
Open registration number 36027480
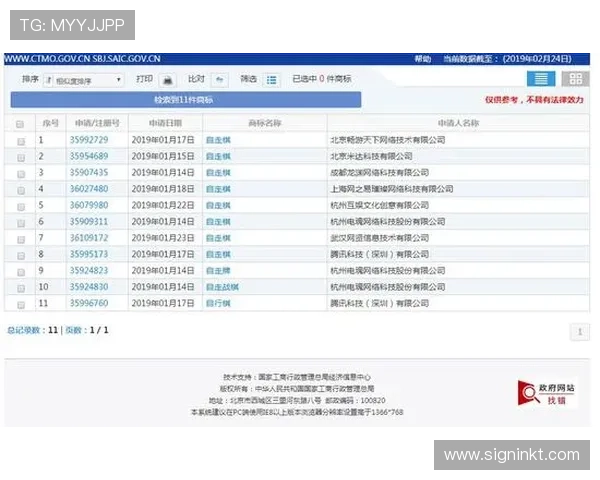(x=89, y=189)
